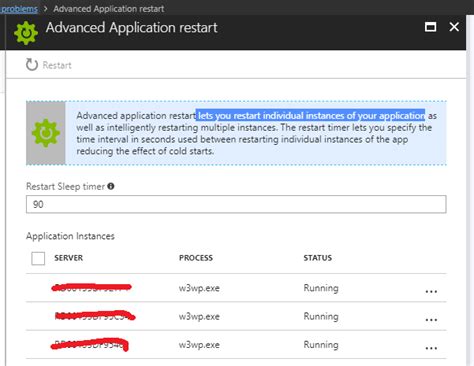Click the problems breadcrumb link
The height and width of the screenshot is (366, 474).
(x=19, y=9)
